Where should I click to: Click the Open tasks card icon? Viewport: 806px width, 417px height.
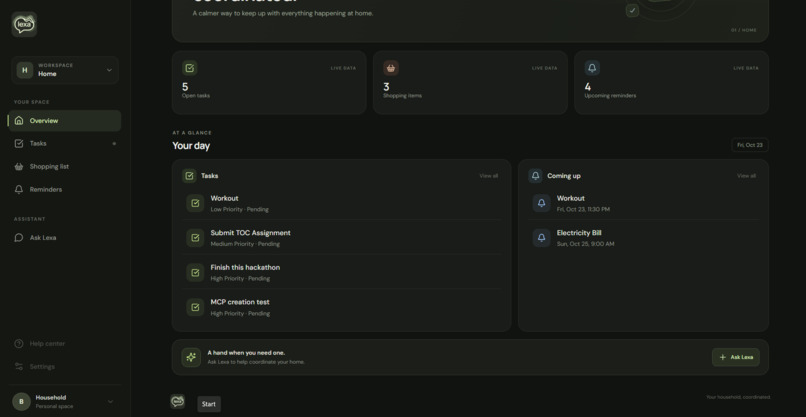(x=190, y=68)
